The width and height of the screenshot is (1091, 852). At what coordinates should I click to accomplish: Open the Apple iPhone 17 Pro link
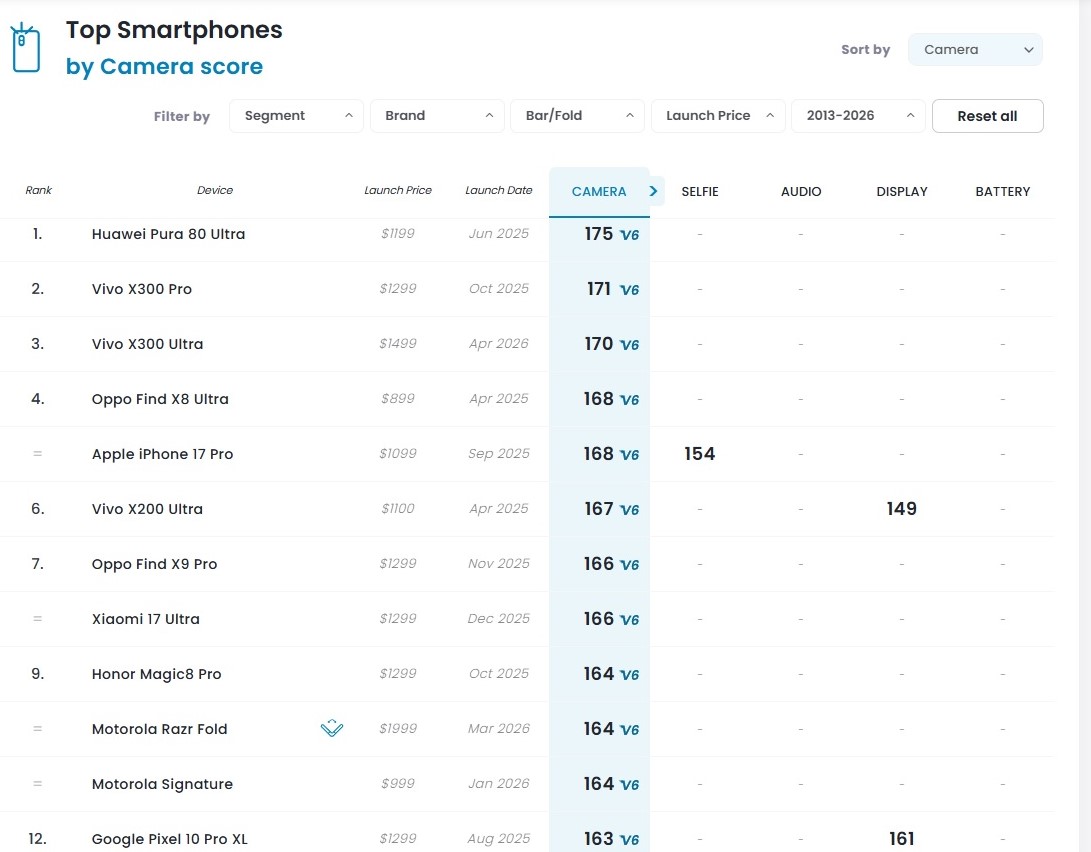pos(162,453)
